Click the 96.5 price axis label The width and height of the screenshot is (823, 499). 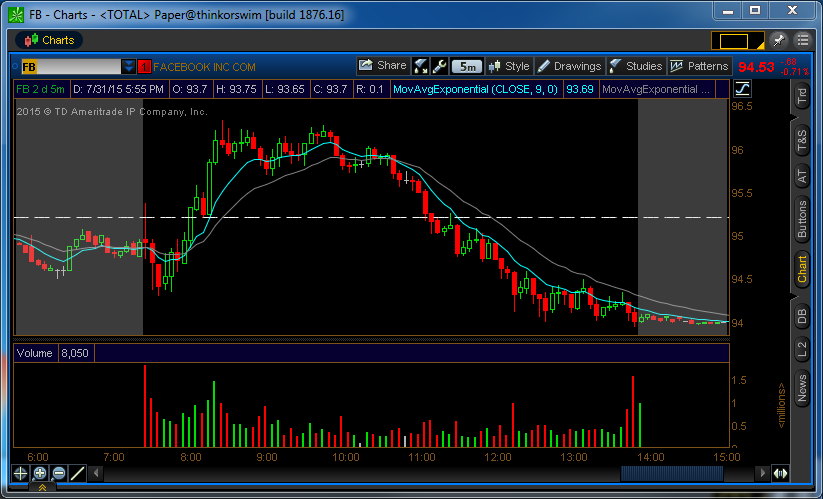742,107
